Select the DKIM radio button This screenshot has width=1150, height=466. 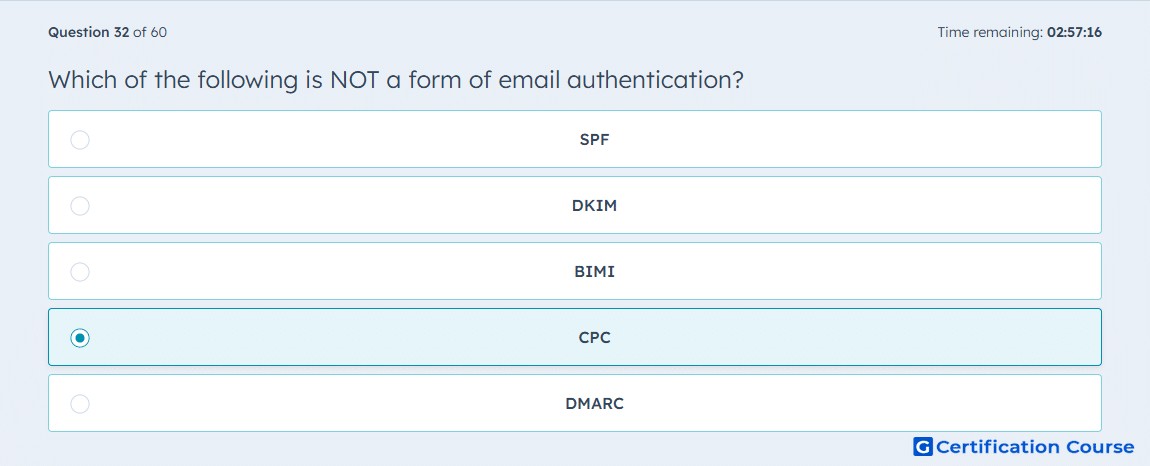coord(80,206)
